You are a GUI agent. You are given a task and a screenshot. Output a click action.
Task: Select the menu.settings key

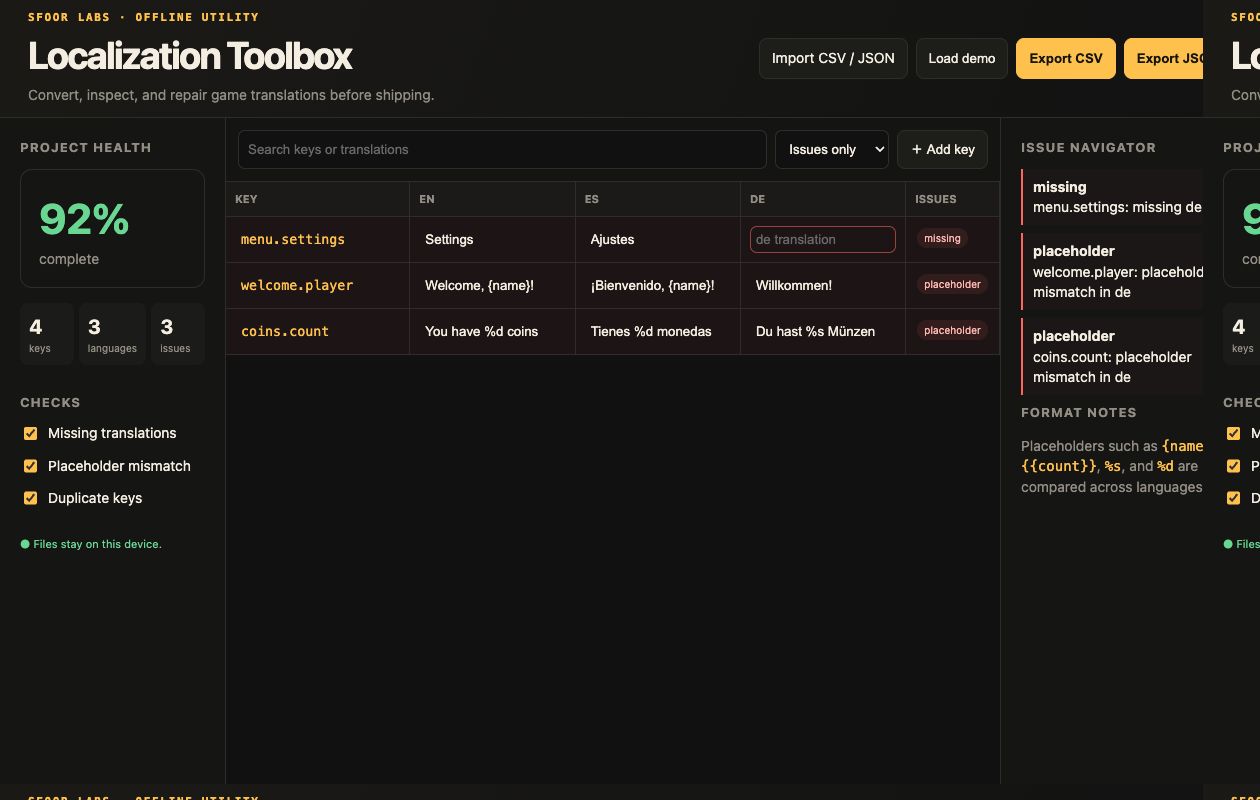pyautogui.click(x=293, y=239)
